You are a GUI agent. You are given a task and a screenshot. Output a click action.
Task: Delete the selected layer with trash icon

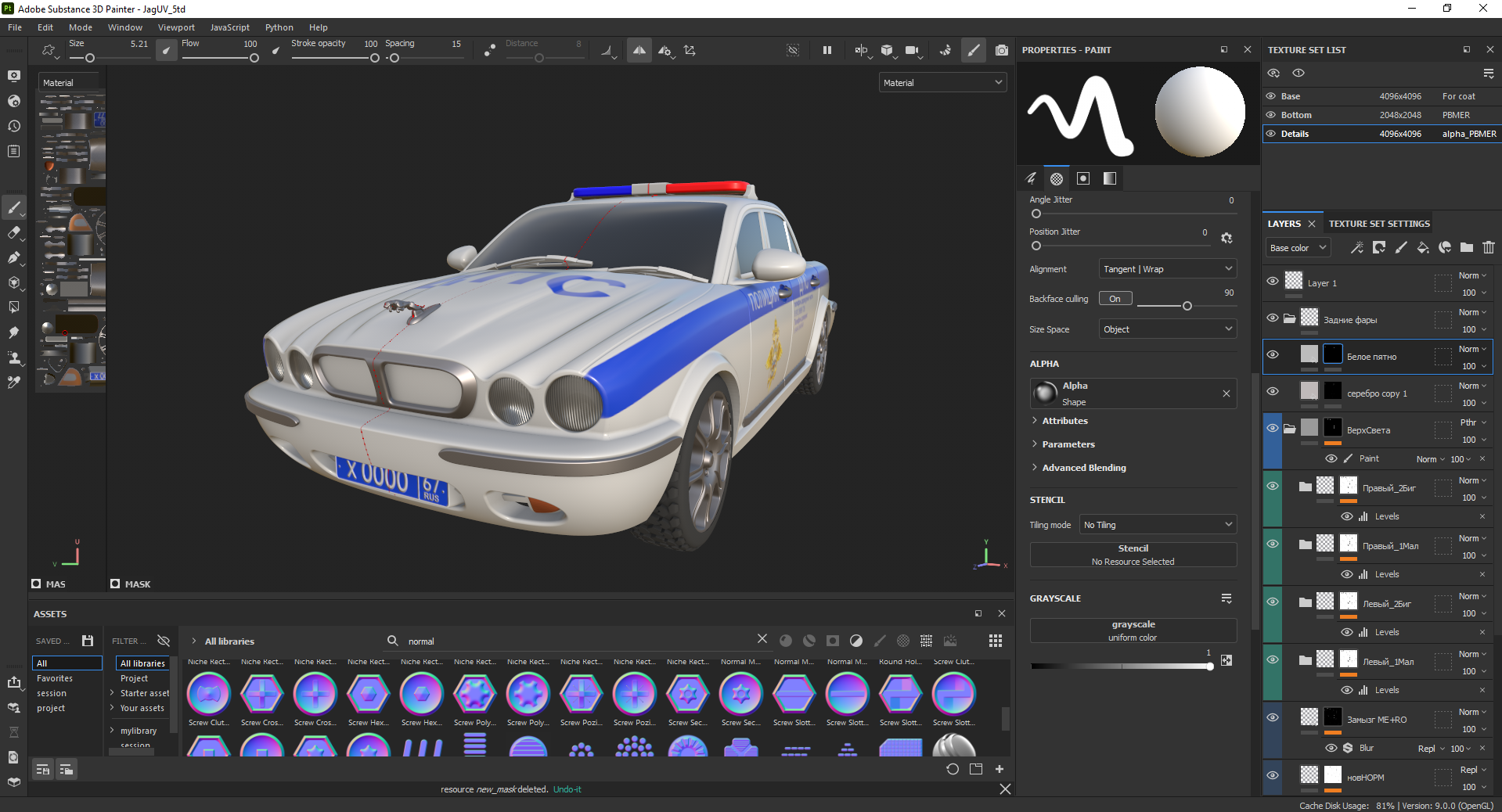[x=1489, y=248]
